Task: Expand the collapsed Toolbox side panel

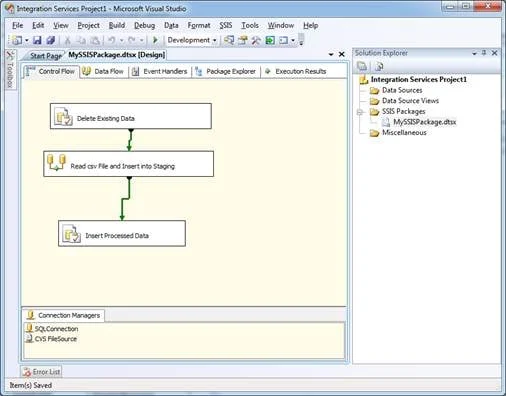Action: [x=10, y=69]
